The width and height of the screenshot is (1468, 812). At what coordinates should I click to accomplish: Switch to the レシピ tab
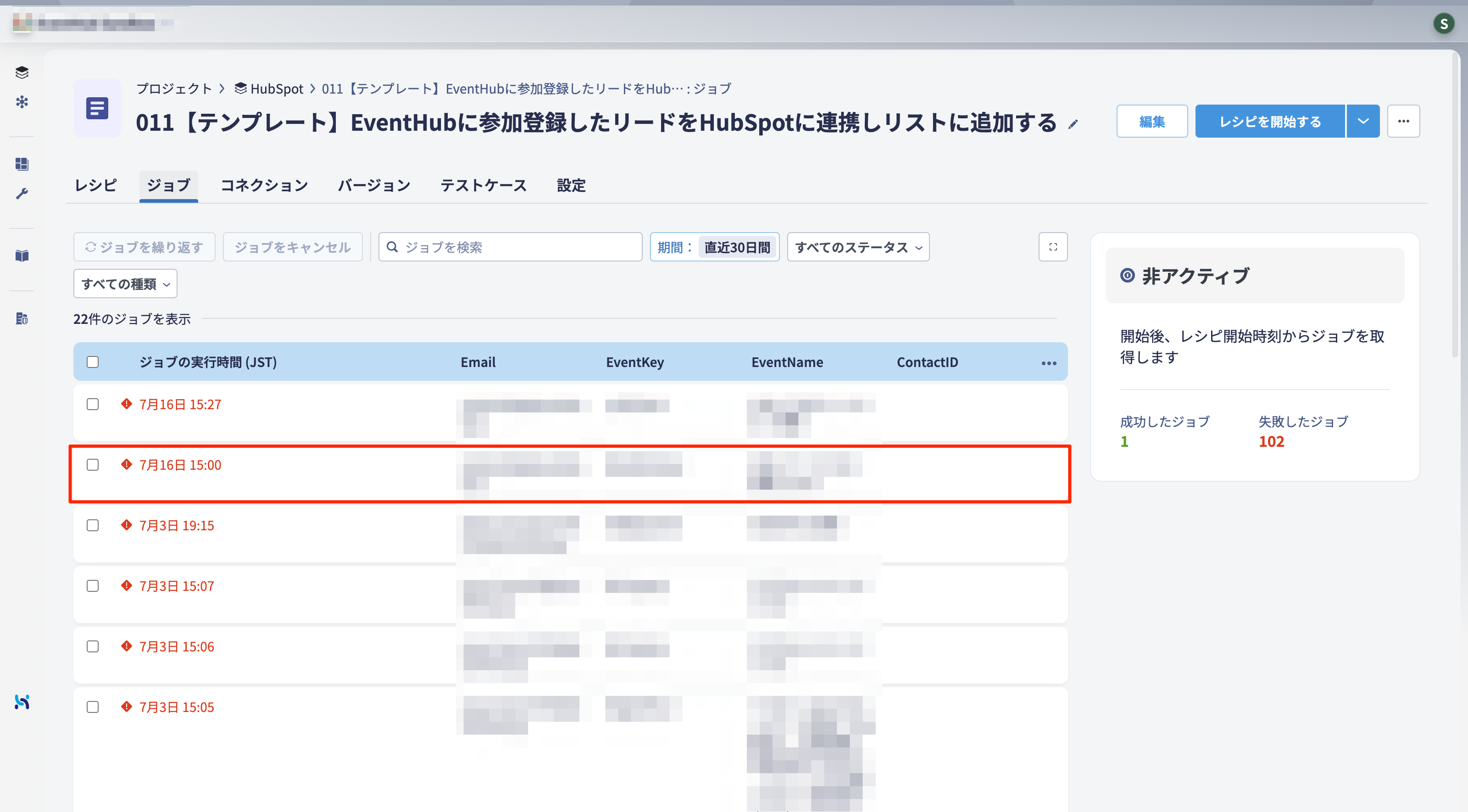(96, 185)
